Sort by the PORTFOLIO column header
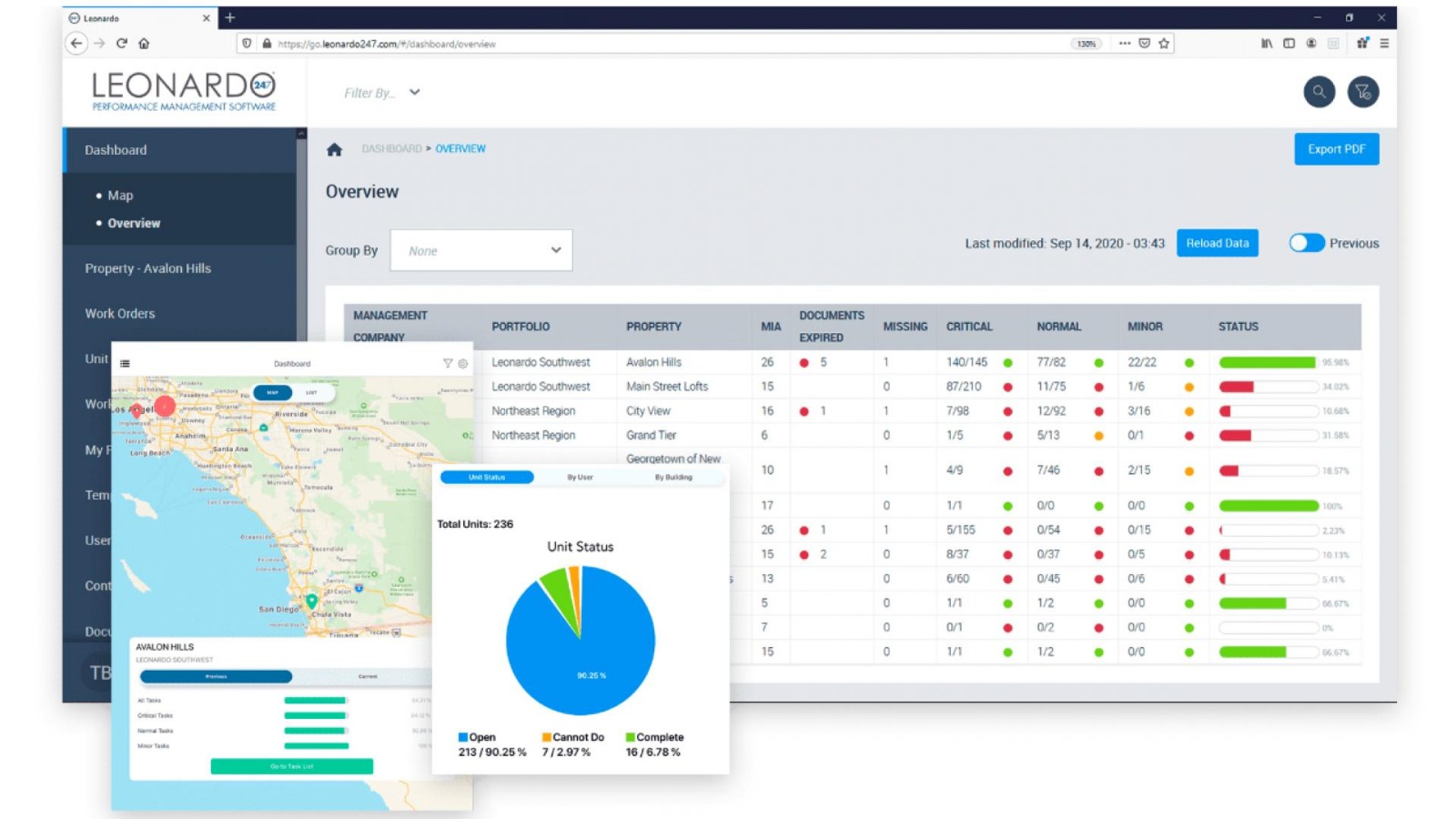 (x=521, y=327)
